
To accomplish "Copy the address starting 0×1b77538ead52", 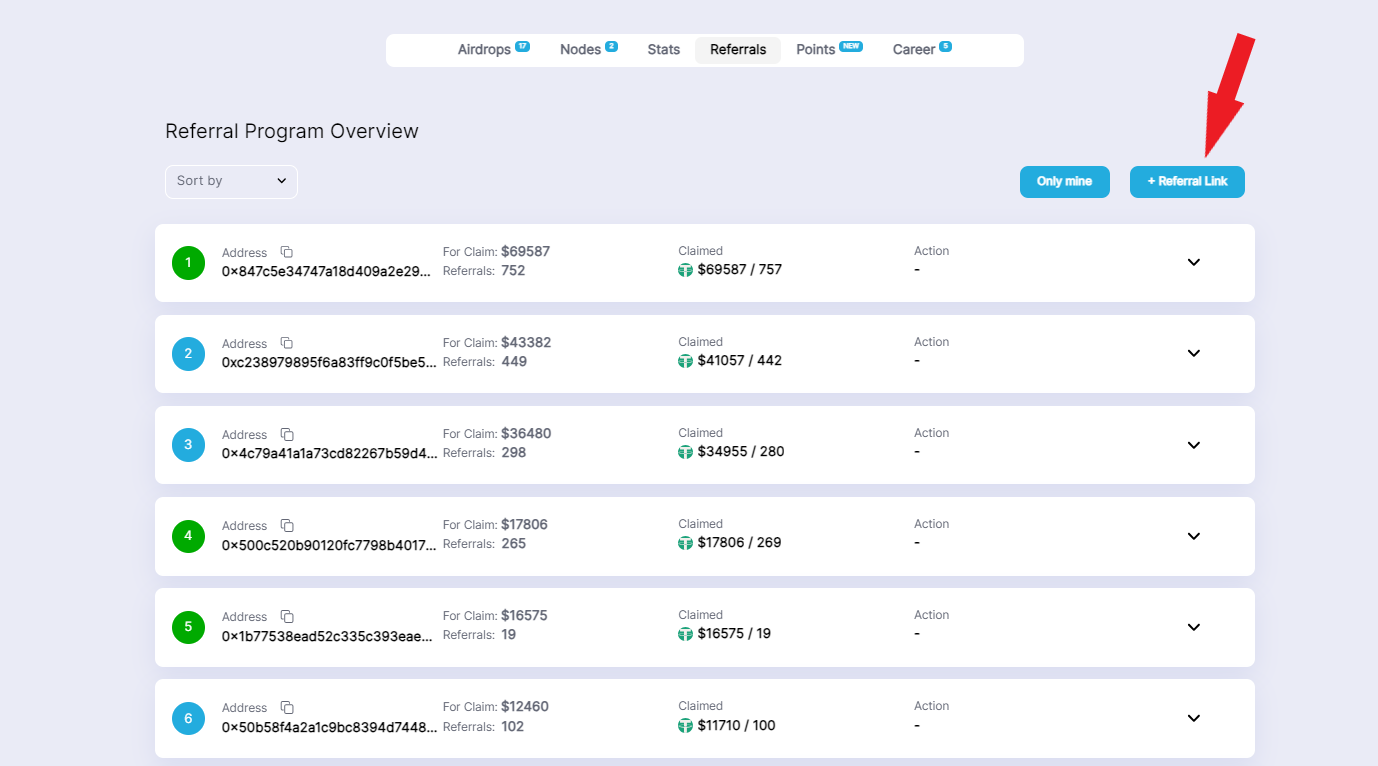I will [x=287, y=616].
